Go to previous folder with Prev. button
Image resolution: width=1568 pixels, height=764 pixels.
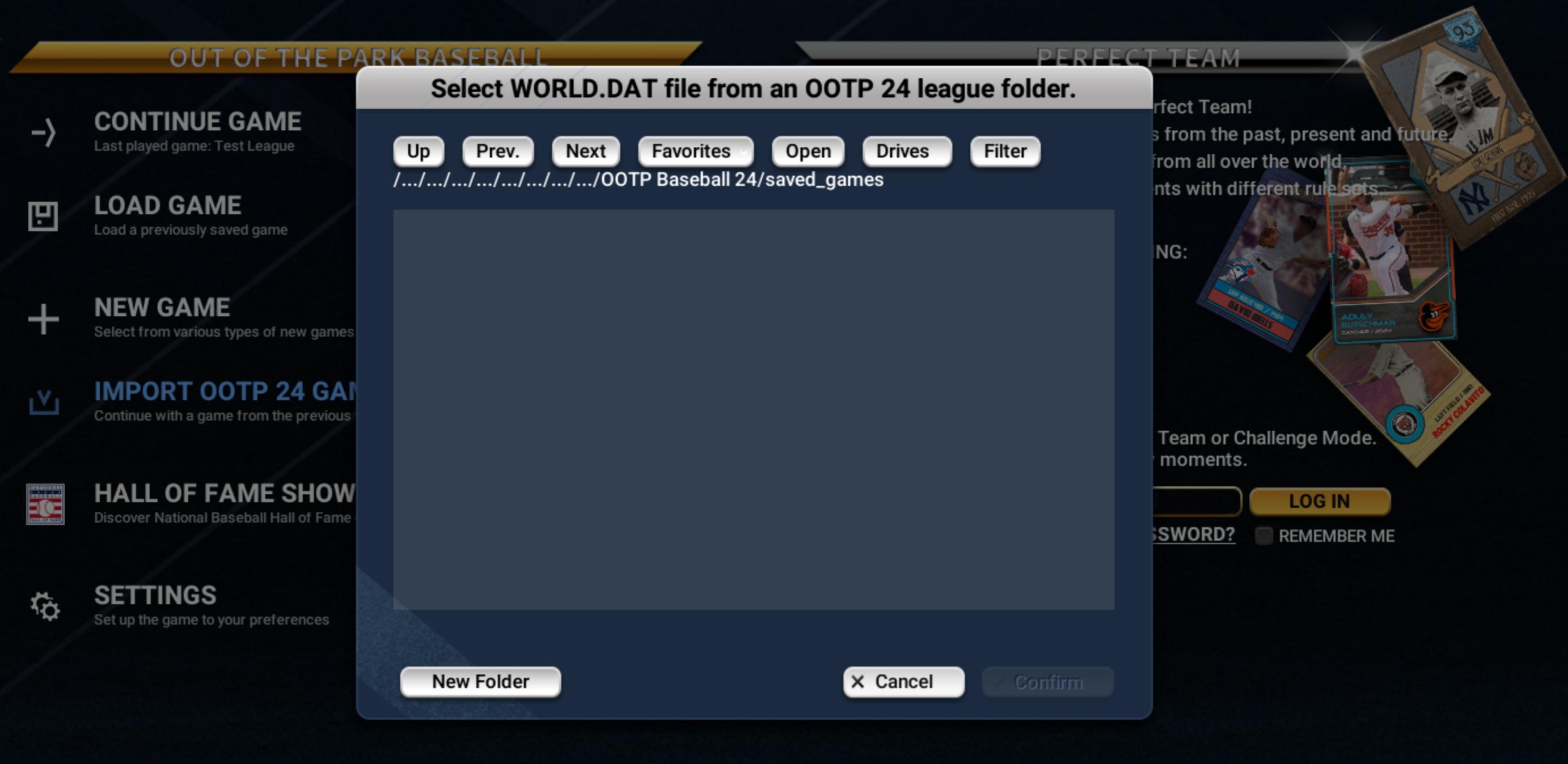497,151
